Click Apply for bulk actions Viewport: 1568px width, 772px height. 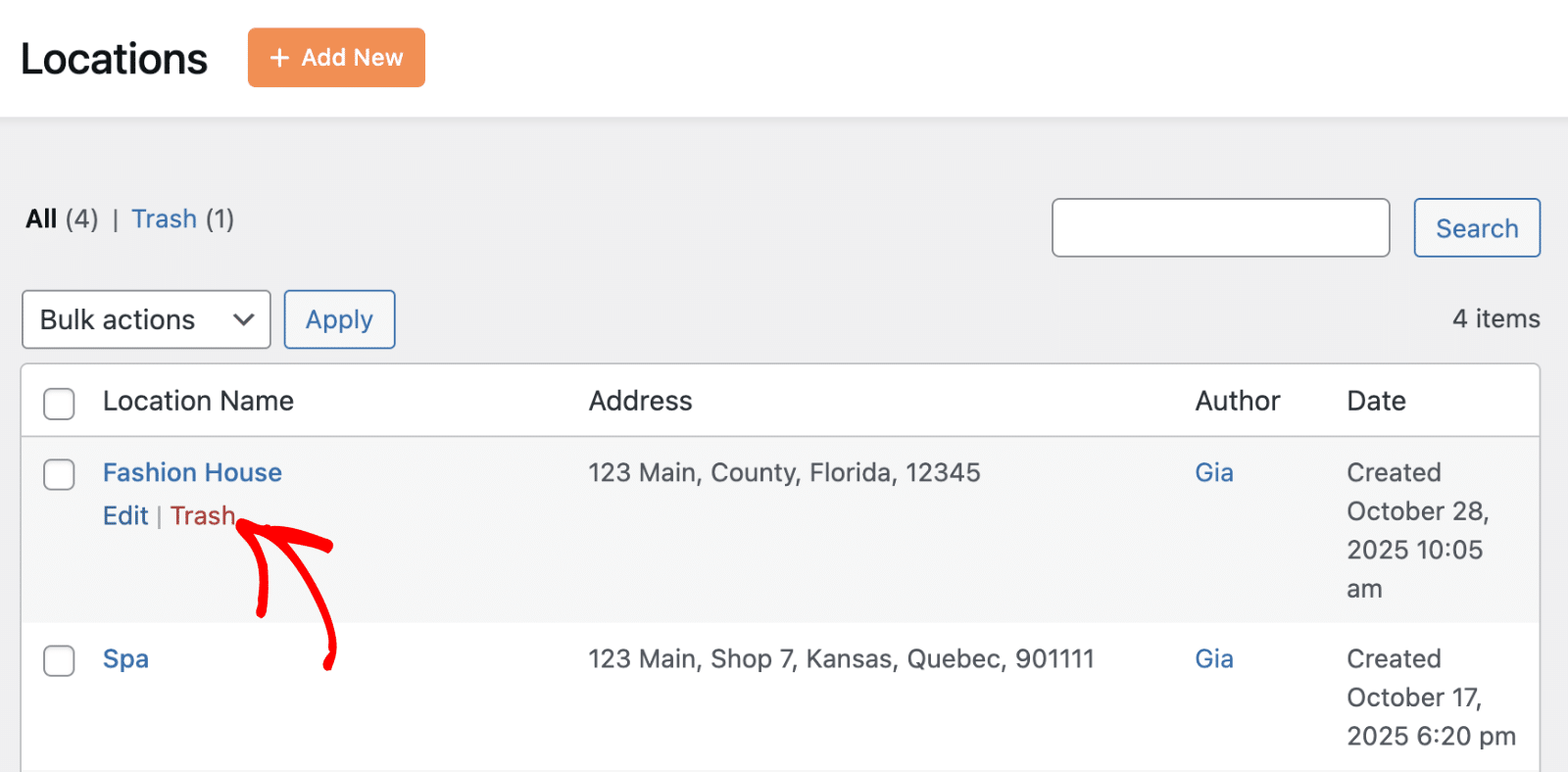click(x=339, y=319)
